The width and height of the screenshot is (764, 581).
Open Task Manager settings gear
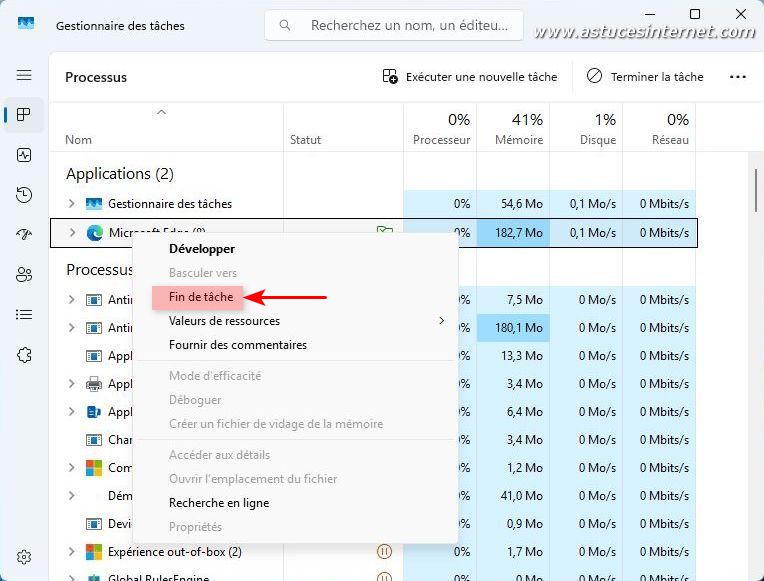pyautogui.click(x=24, y=557)
